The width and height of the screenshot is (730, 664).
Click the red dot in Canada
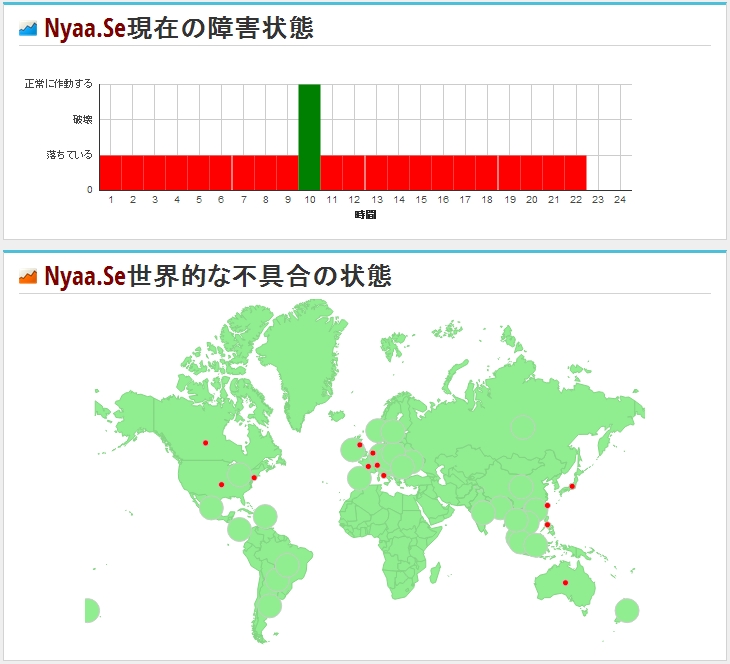coord(205,443)
